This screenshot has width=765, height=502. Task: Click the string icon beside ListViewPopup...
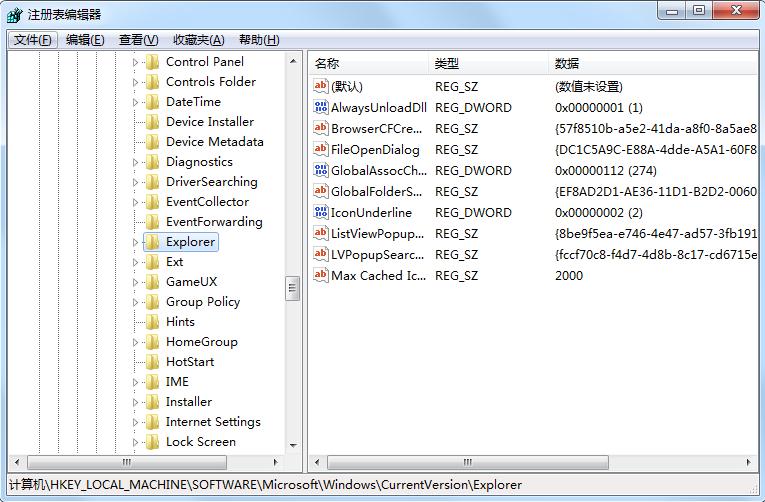click(321, 233)
